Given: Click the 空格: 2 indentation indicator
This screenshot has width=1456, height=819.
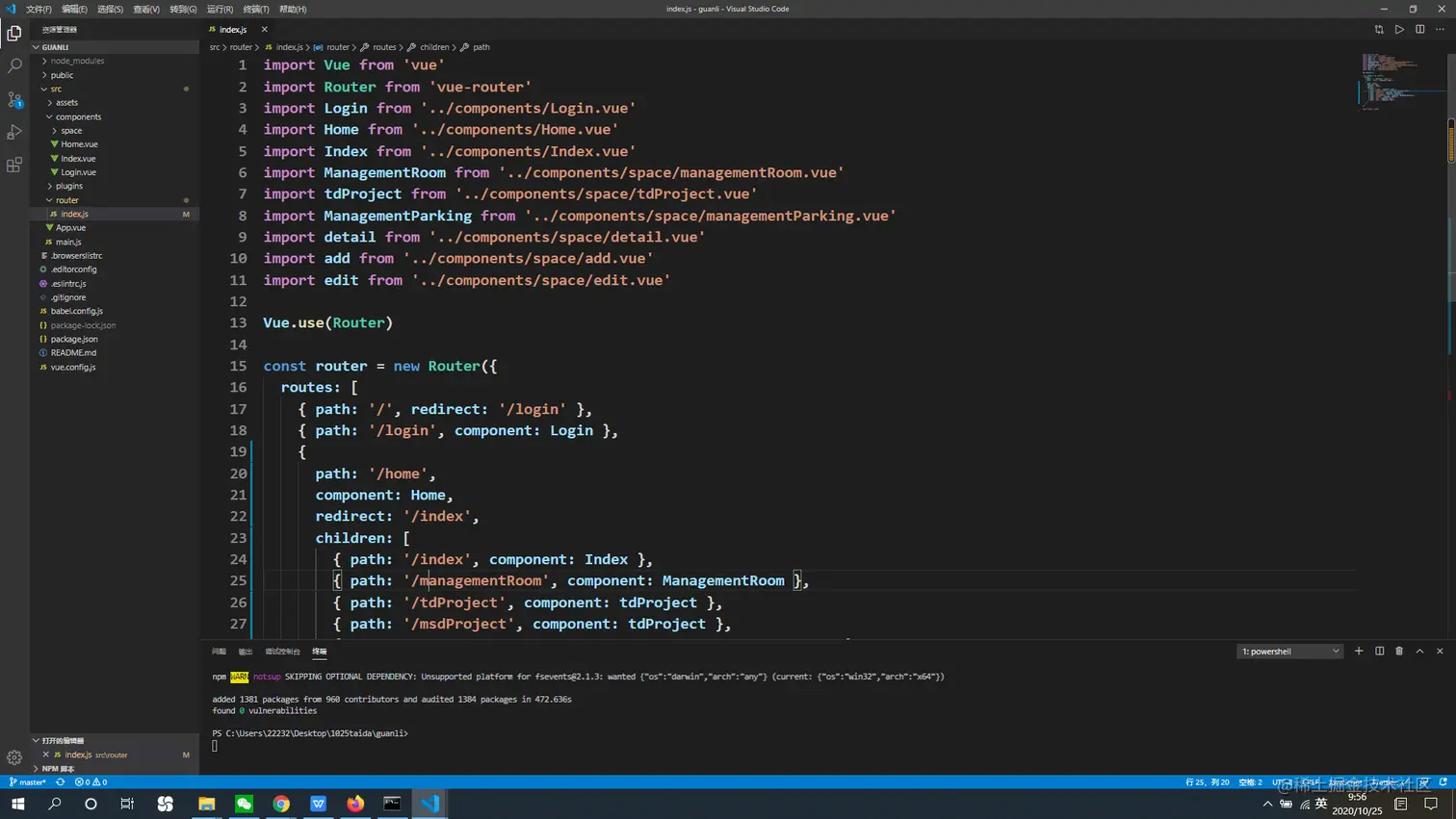Looking at the screenshot, I should pos(1250,782).
